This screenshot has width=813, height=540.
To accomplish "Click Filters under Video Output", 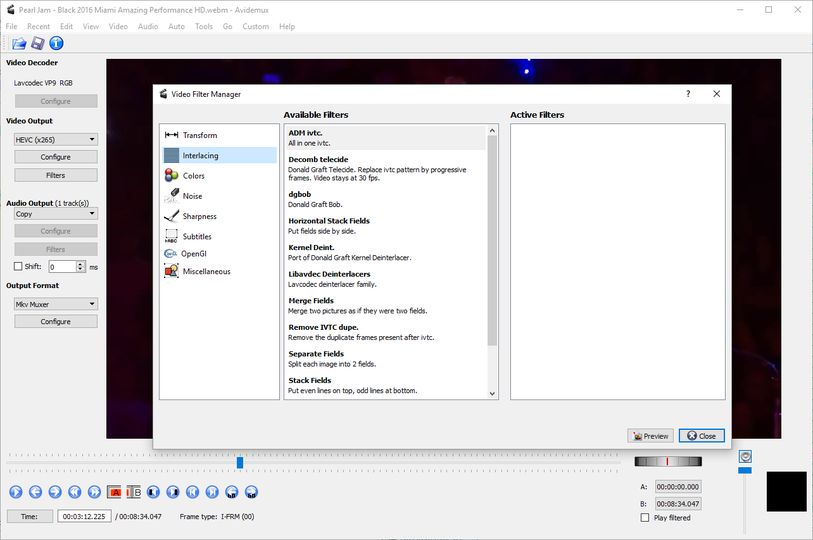I will tap(55, 175).
